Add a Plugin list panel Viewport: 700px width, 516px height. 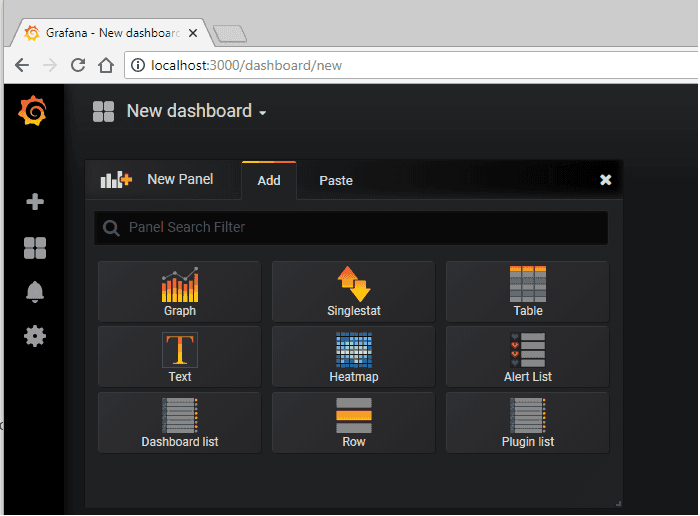527,423
